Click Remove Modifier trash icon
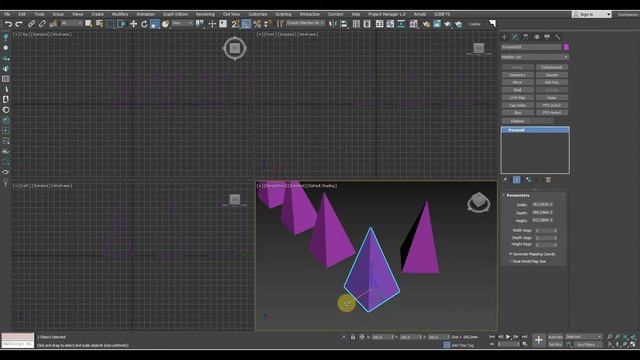This screenshot has width=640, height=360. click(x=548, y=180)
